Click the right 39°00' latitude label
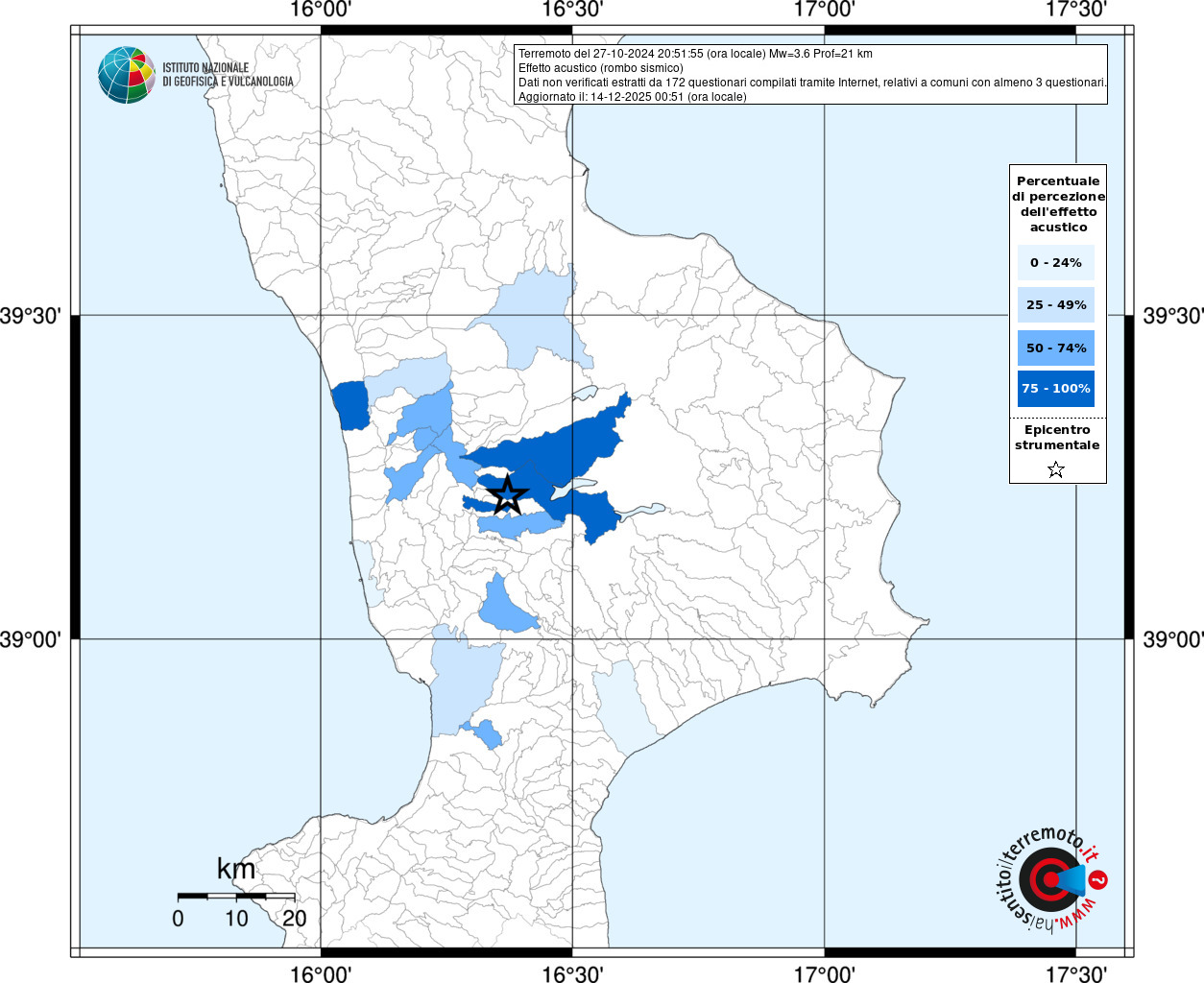1204x983 pixels. click(1172, 639)
